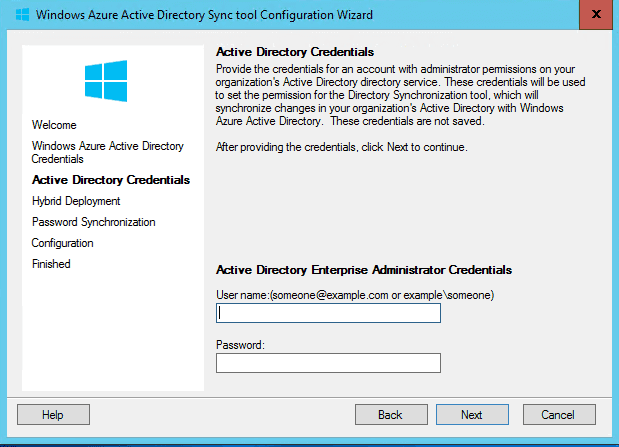Screen dimensions: 619x447
Task: Click the 'Password:' label text
Action: [240, 345]
